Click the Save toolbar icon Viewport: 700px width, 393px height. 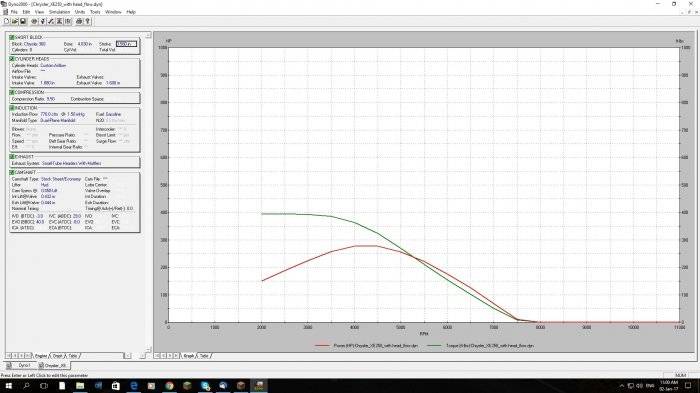pos(23,21)
